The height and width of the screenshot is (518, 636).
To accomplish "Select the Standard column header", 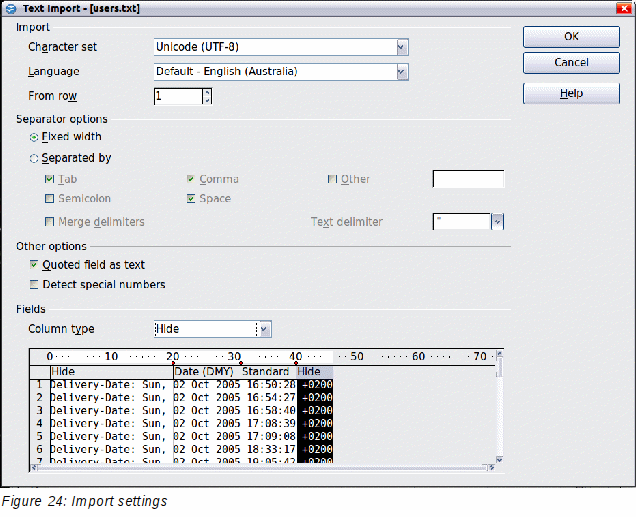I will 268,372.
